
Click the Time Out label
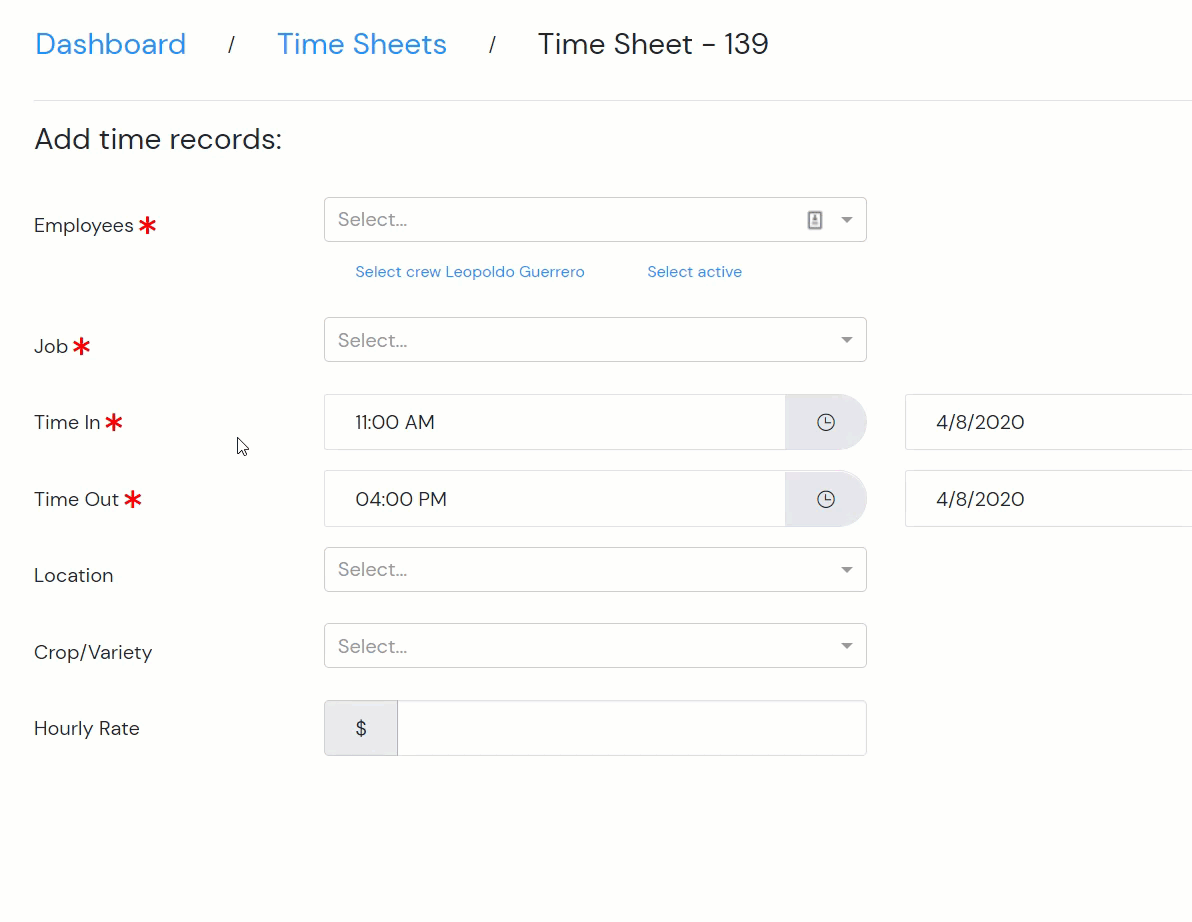pos(76,499)
